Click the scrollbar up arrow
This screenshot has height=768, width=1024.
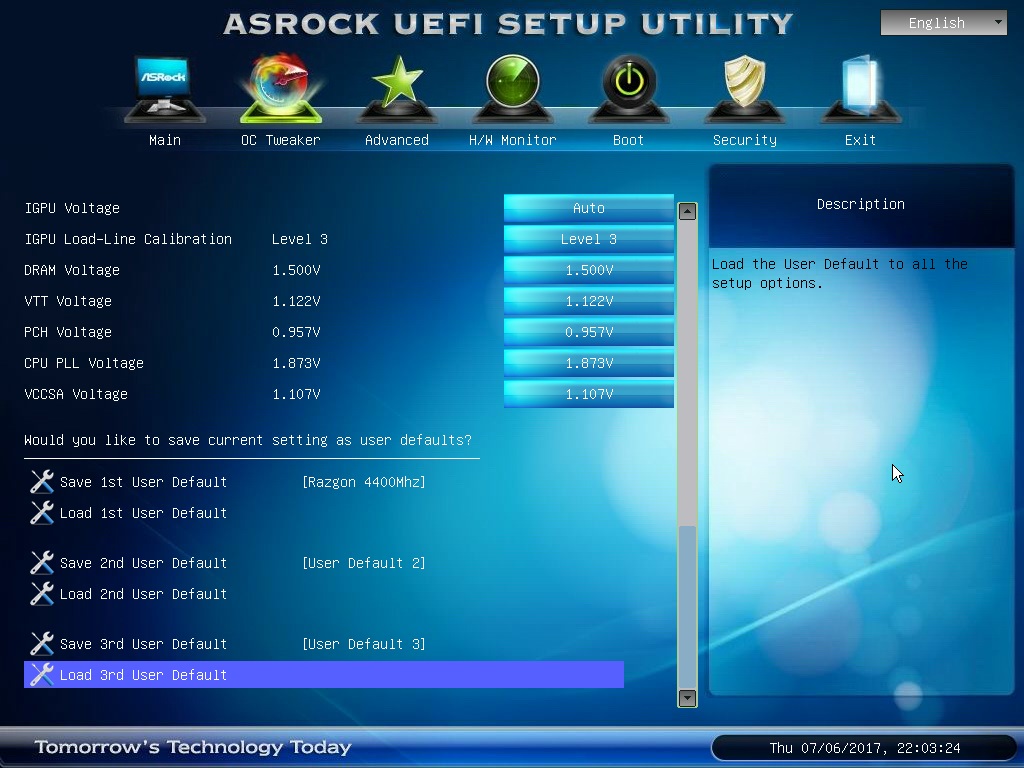coord(687,211)
